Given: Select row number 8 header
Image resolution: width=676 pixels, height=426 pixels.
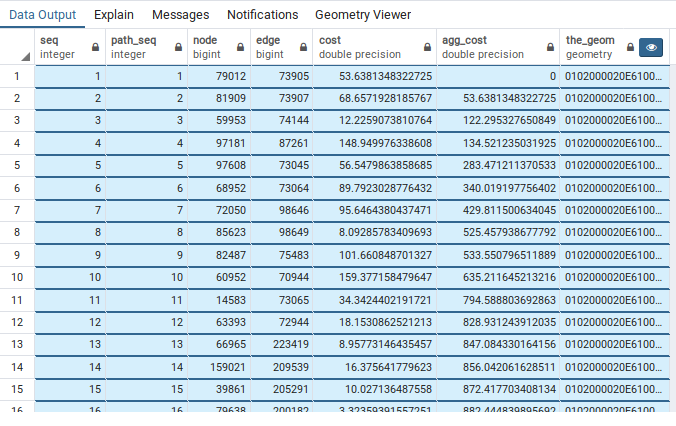Looking at the screenshot, I should pyautogui.click(x=17, y=232).
